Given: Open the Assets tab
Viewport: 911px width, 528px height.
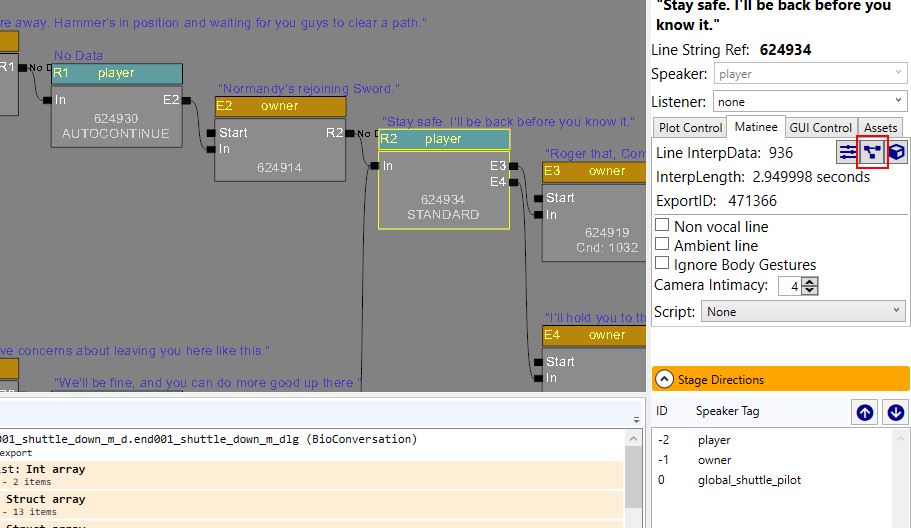Looking at the screenshot, I should click(x=880, y=127).
